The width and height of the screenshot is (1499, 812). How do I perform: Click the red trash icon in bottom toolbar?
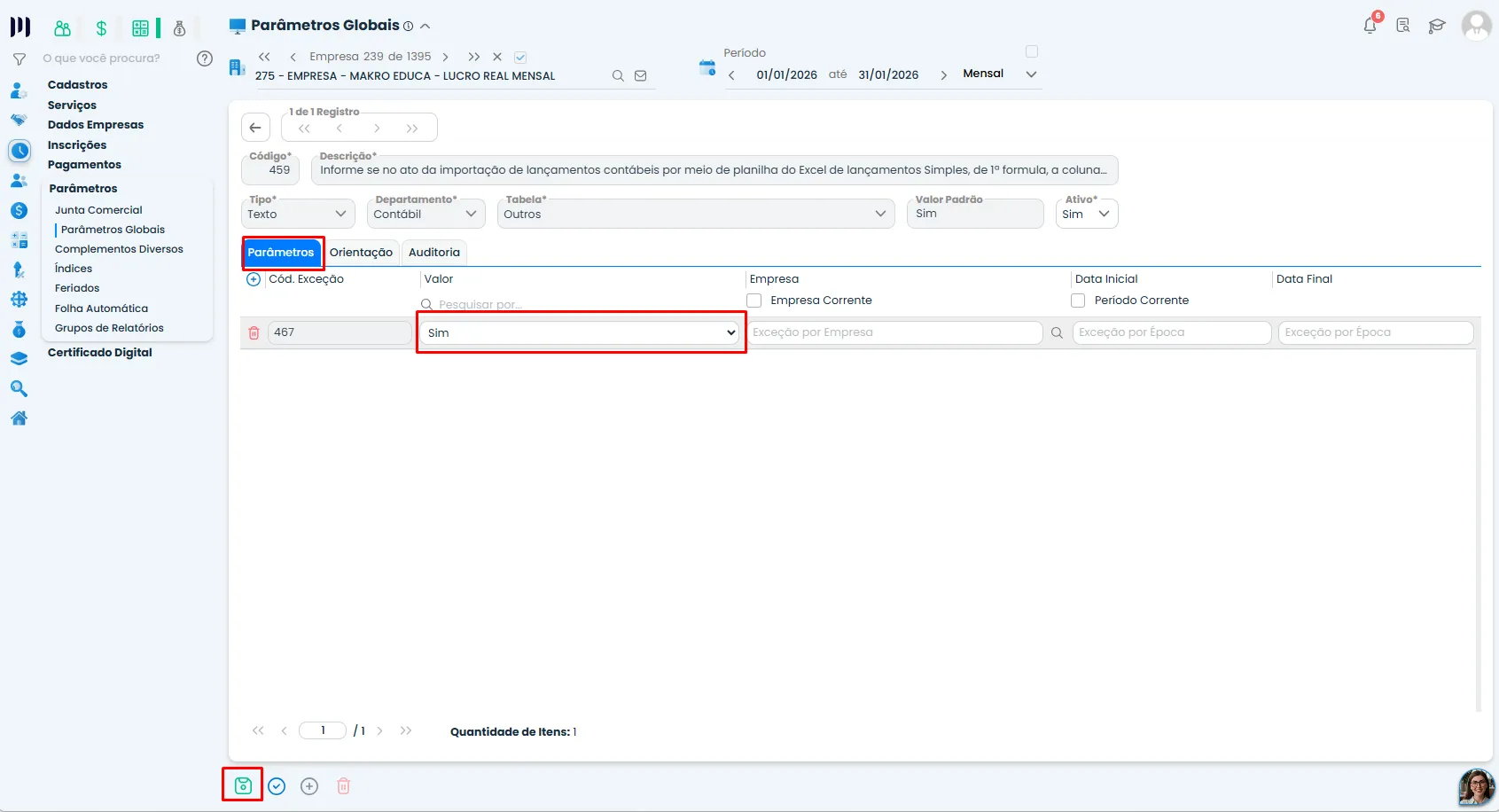[x=344, y=786]
